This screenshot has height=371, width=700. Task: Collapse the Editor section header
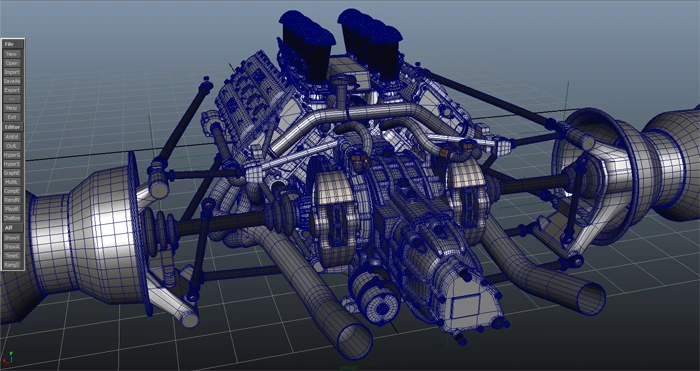(x=13, y=127)
